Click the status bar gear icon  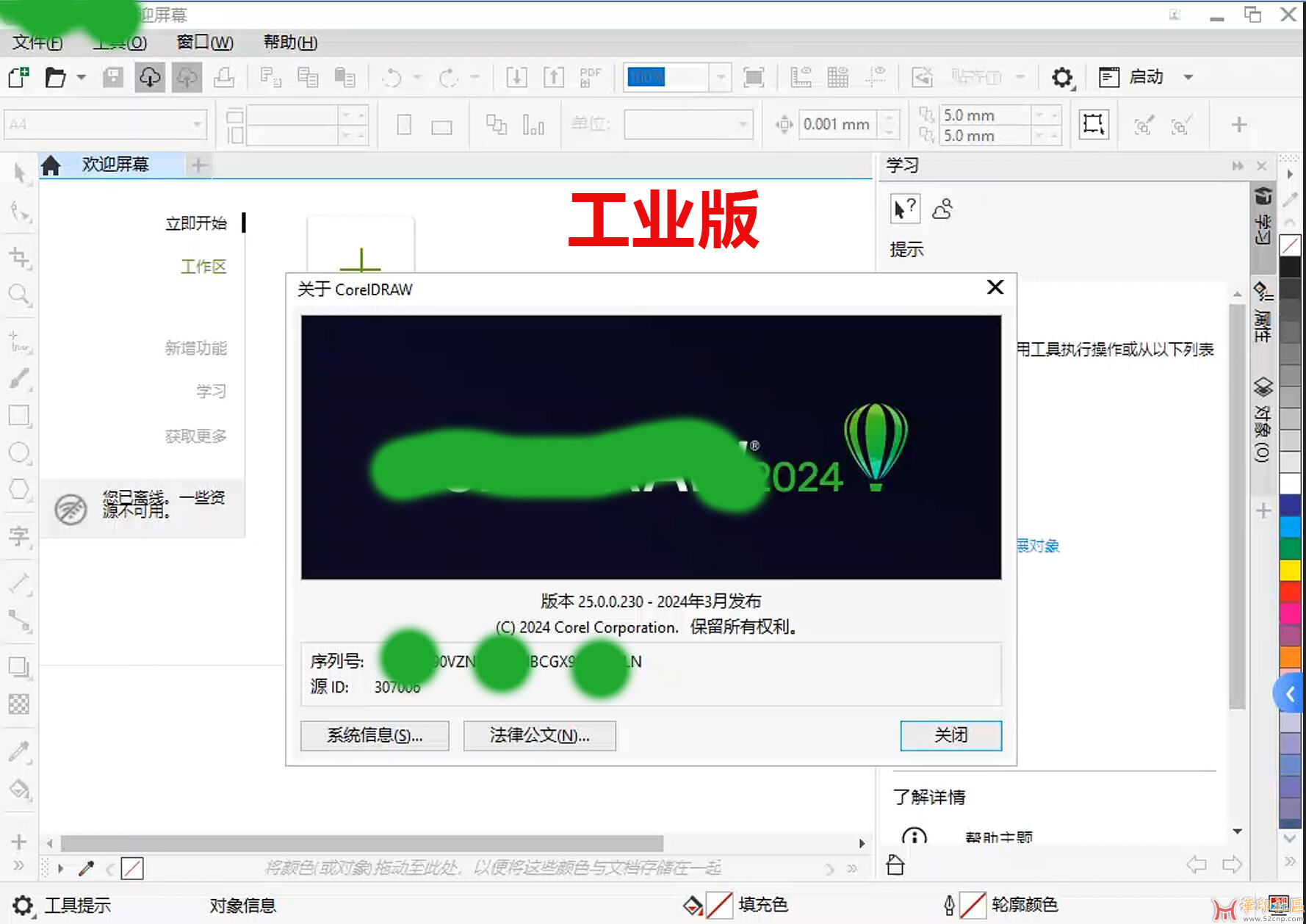[x=23, y=906]
